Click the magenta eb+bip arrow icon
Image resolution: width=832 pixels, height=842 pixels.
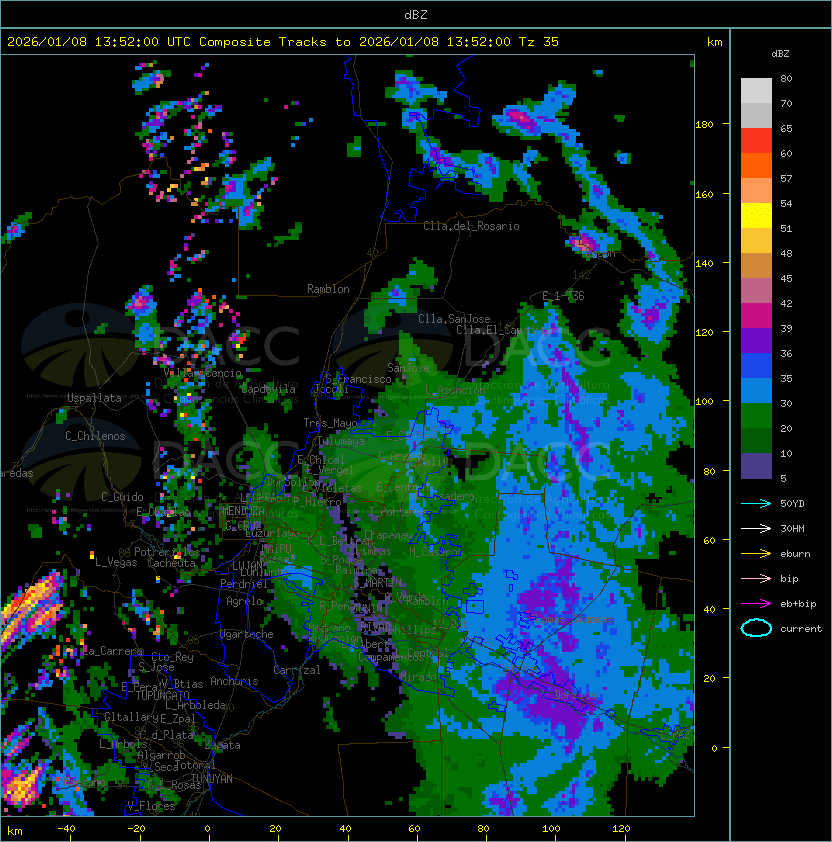pyautogui.click(x=756, y=604)
